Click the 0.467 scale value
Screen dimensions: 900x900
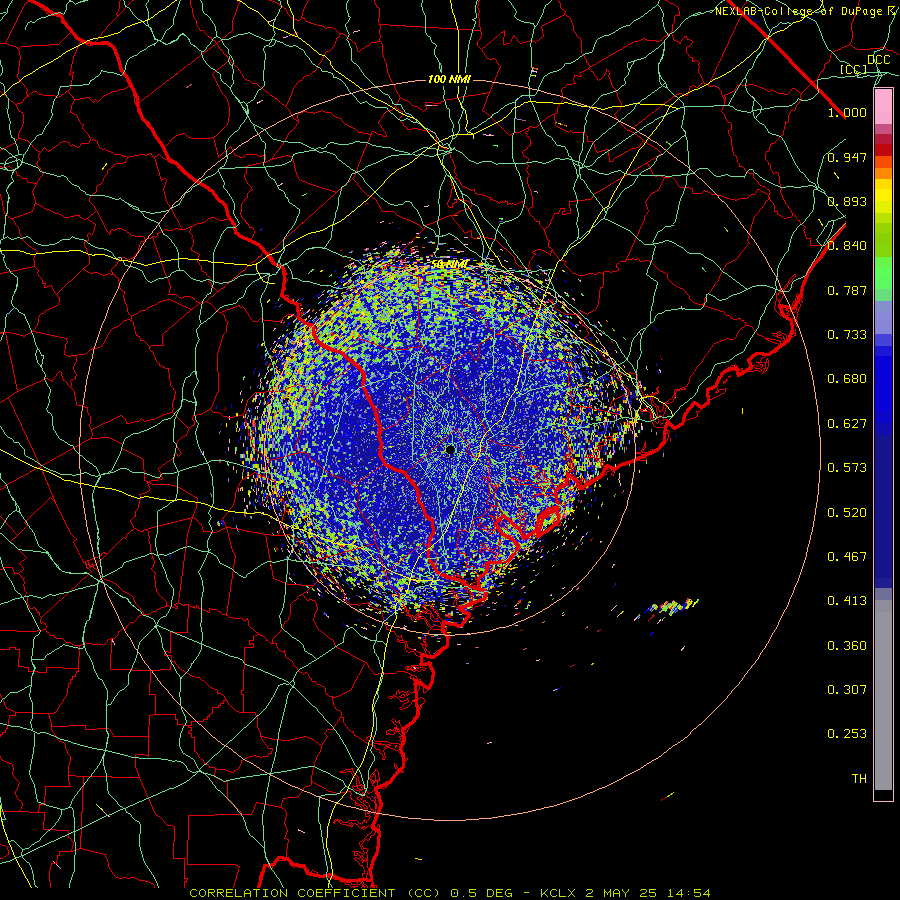click(847, 557)
